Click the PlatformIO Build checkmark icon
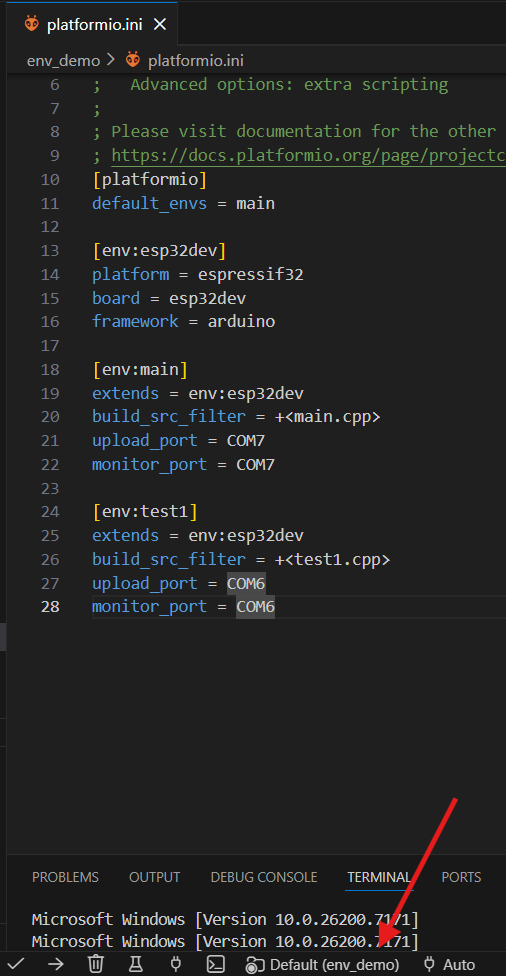Screen dimensions: 506x976 pos(16,964)
